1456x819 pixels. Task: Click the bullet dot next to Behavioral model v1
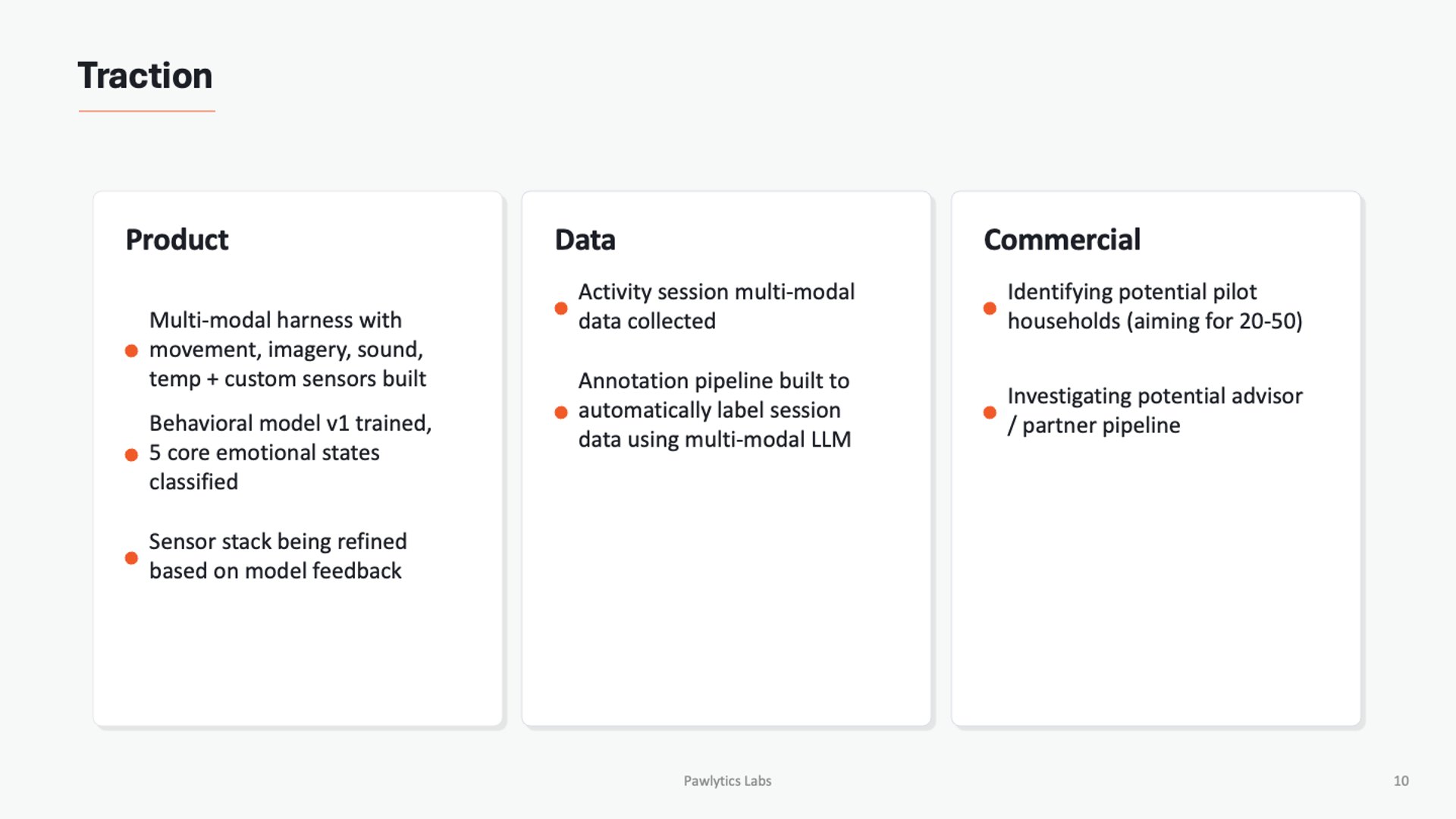point(131,455)
